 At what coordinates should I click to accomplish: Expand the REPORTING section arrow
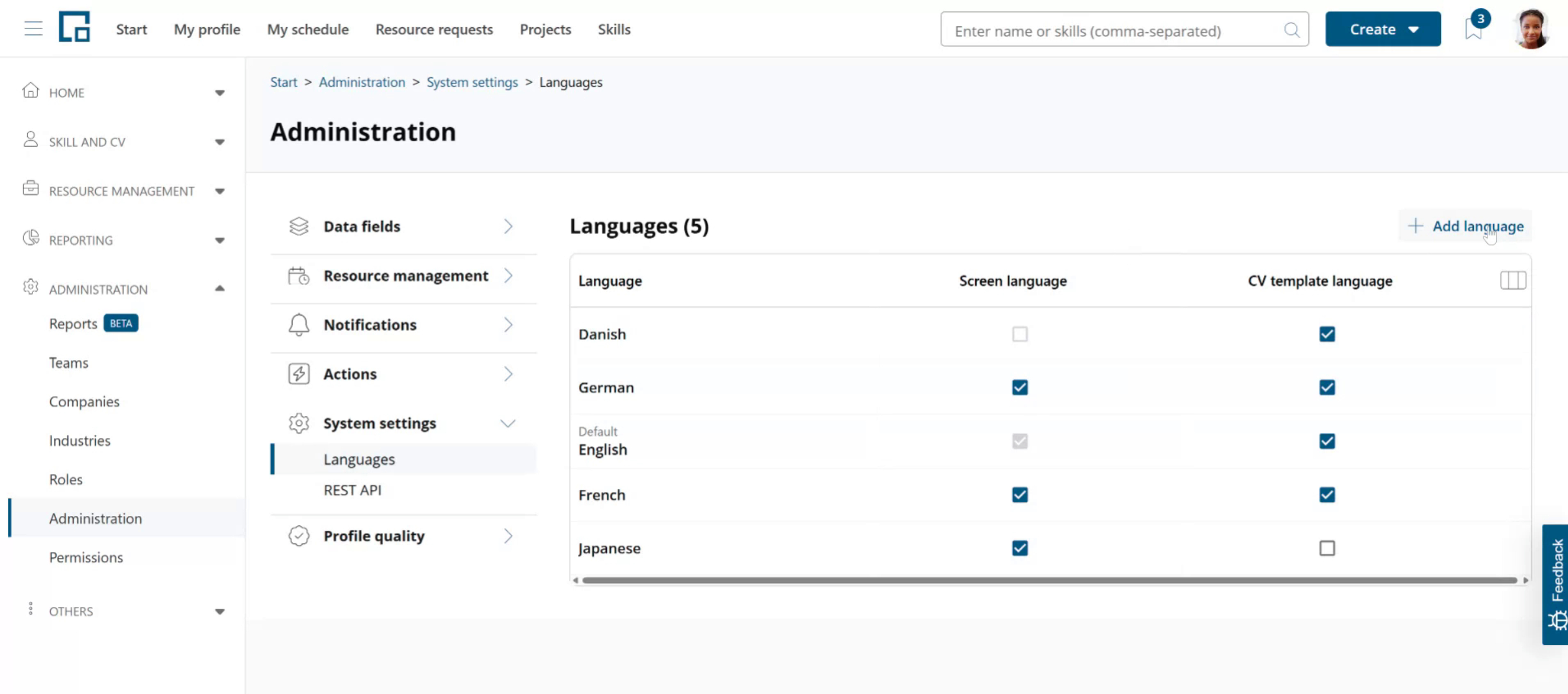click(220, 240)
